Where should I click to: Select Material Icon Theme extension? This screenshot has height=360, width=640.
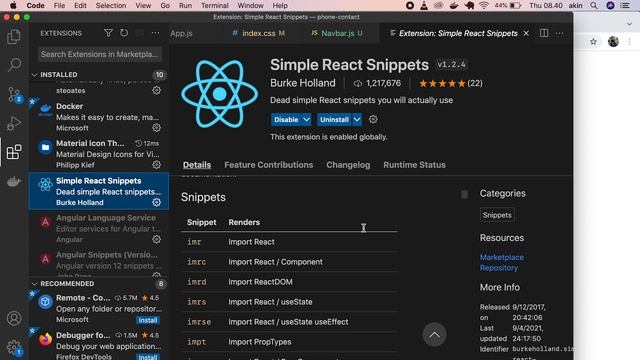[99, 154]
